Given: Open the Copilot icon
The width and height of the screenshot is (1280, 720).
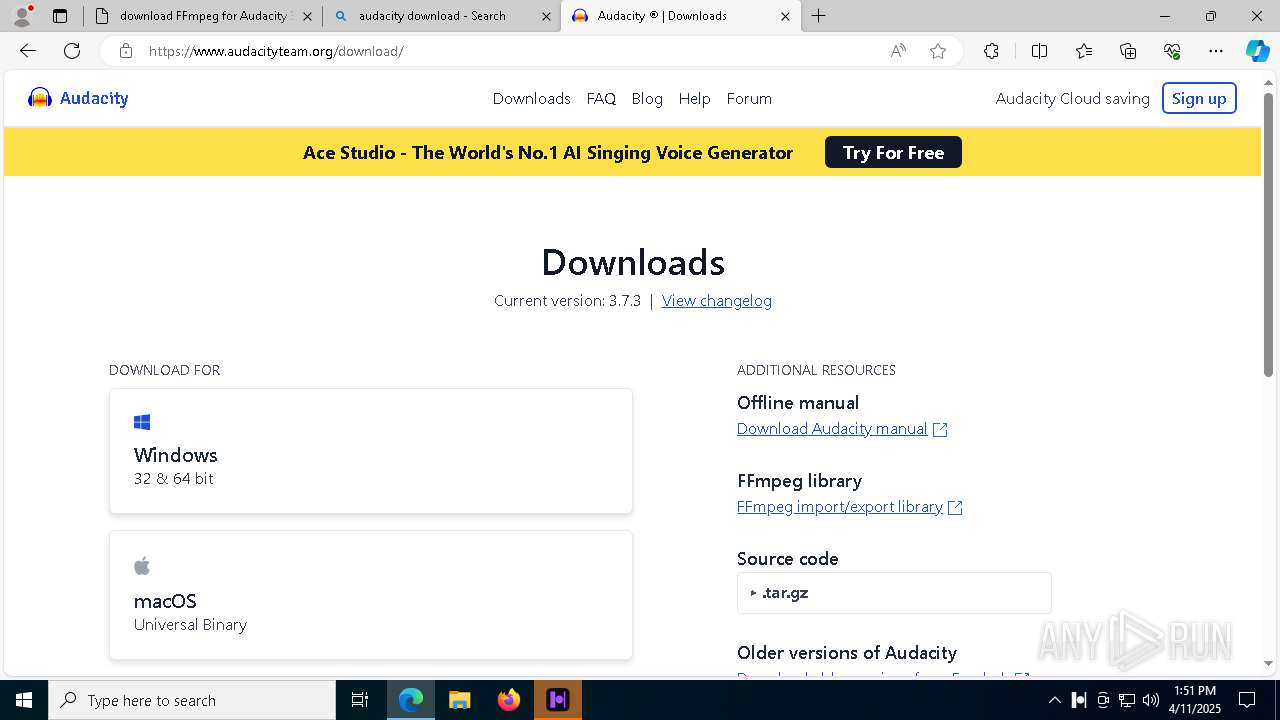Looking at the screenshot, I should pyautogui.click(x=1257, y=51).
